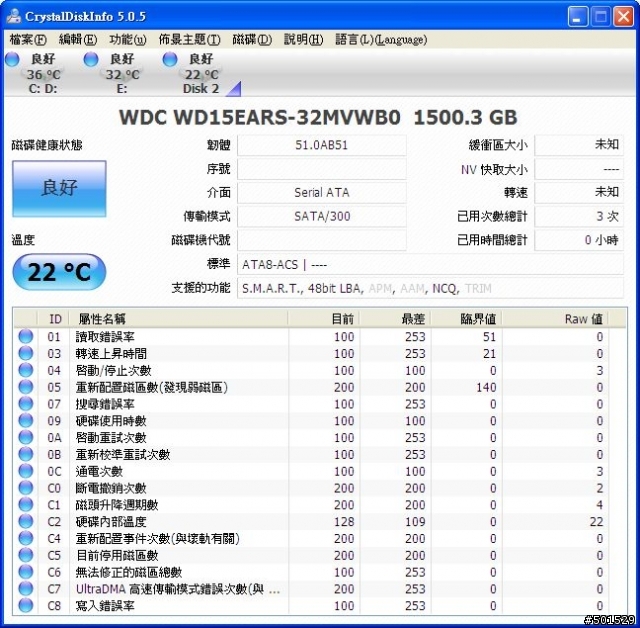Image resolution: width=640 pixels, height=628 pixels.
Task: Click the 支援的功能 field with S.M.A.R.T.
Action: pos(430,288)
